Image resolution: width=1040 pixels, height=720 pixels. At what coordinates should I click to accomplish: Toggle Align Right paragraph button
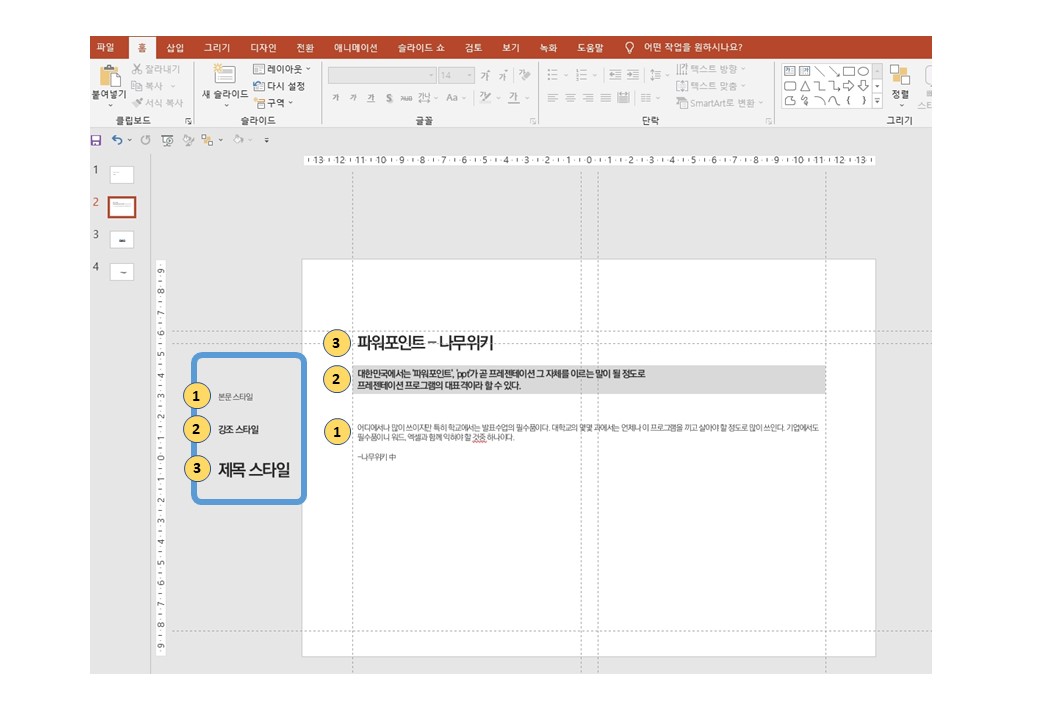tap(588, 98)
